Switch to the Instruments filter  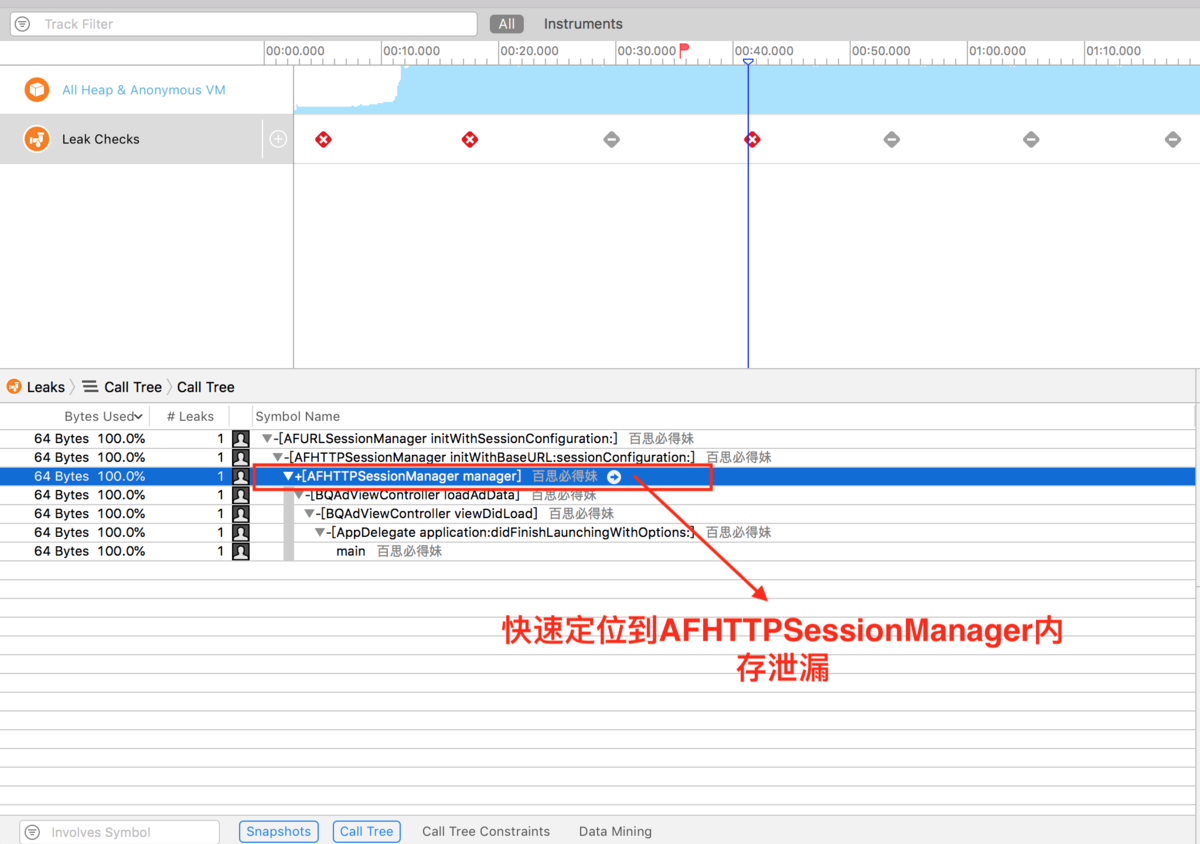click(583, 24)
